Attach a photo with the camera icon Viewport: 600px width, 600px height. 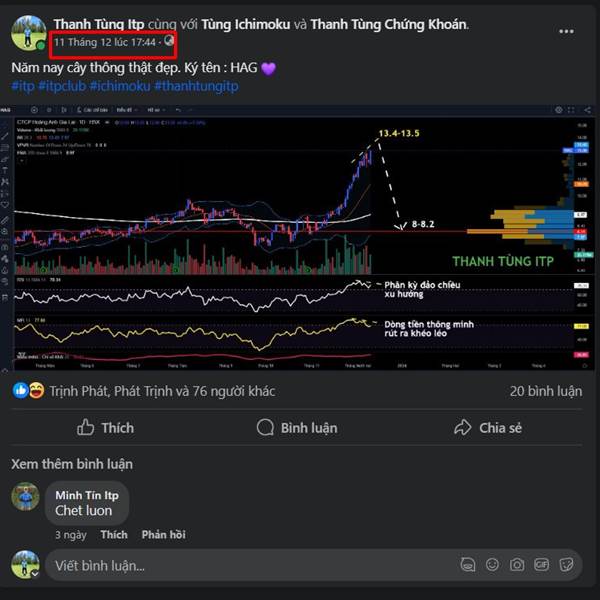click(517, 565)
